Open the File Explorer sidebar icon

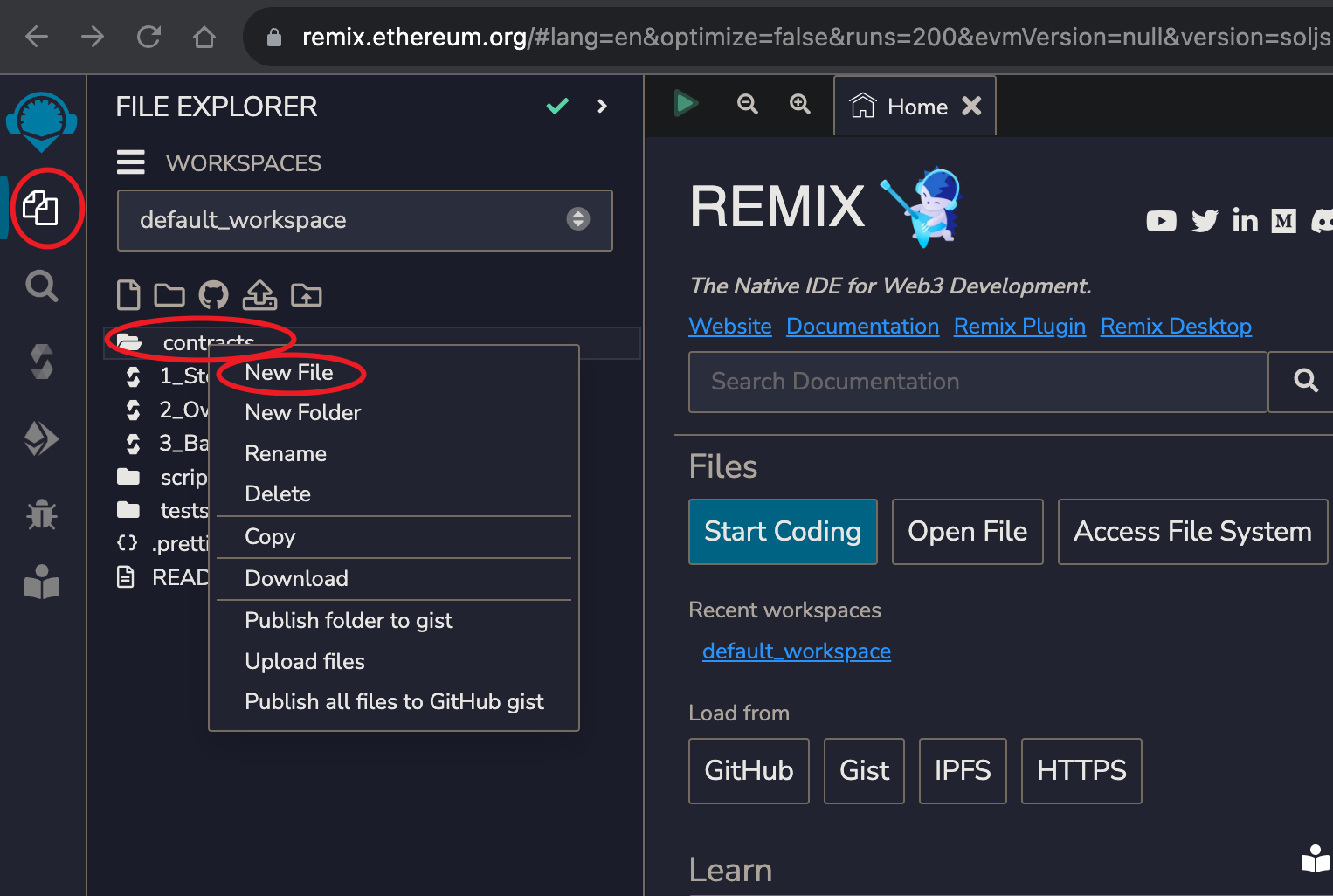pyautogui.click(x=41, y=209)
